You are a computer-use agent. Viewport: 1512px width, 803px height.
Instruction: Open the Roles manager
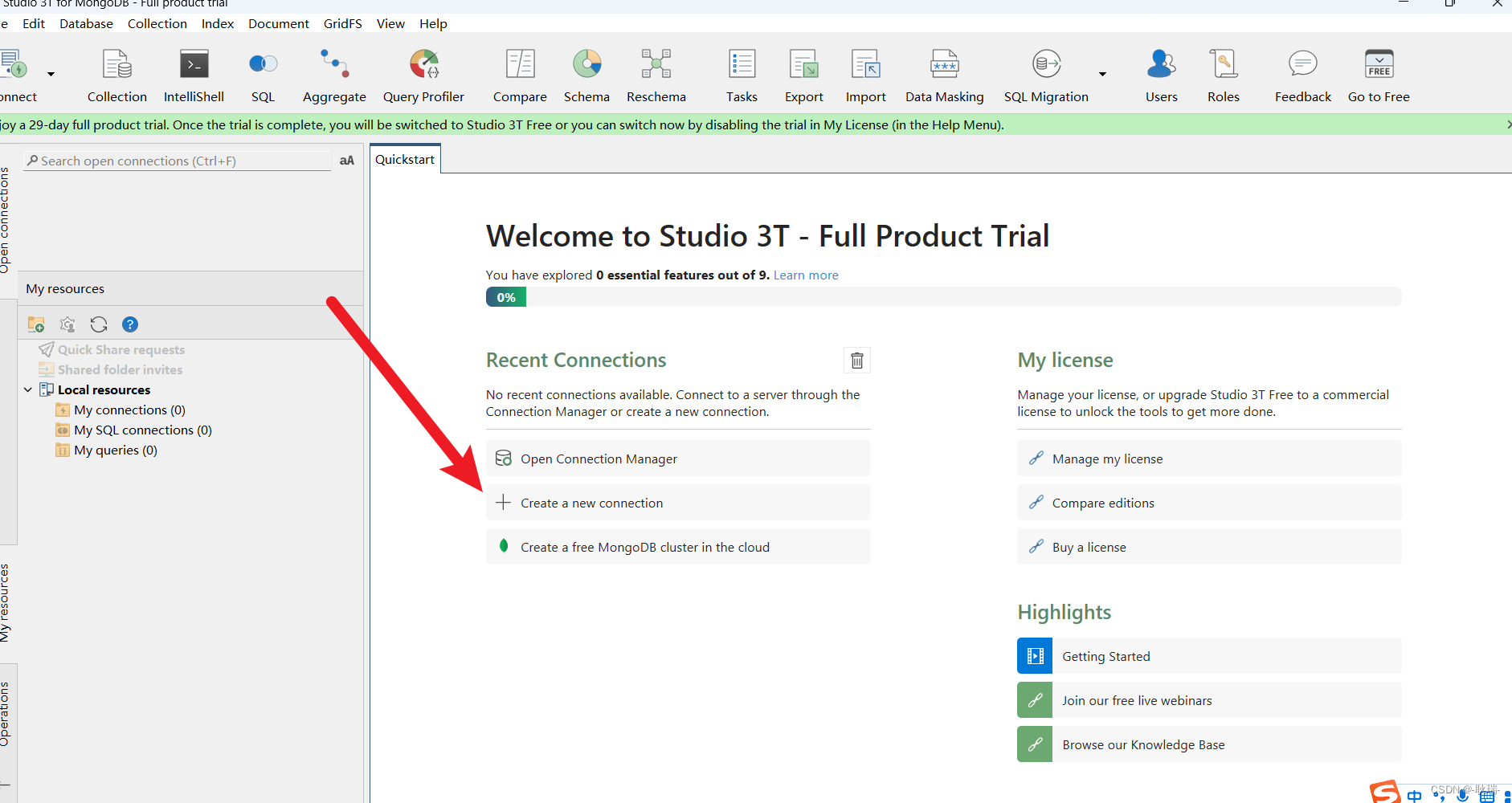pos(1223,76)
